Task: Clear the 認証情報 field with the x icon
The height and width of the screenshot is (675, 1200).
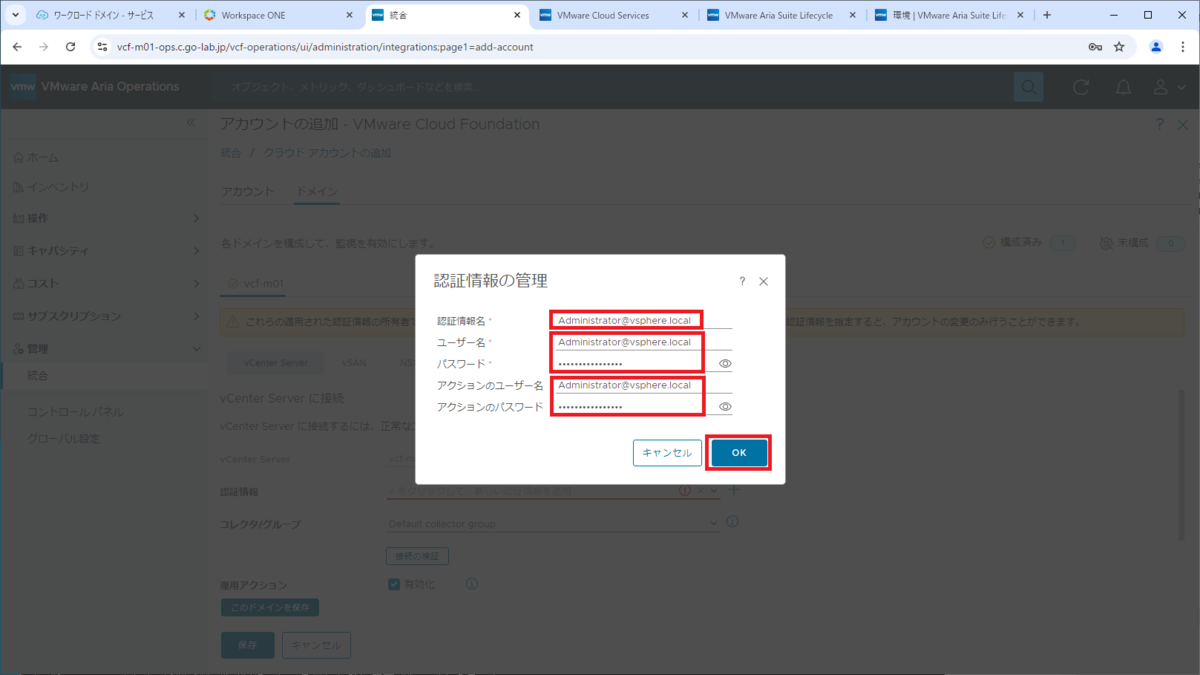Action: 700,490
